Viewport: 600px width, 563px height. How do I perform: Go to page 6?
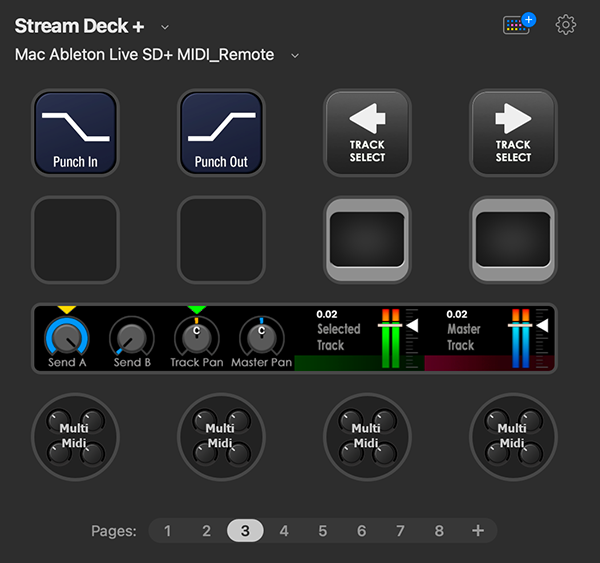click(x=362, y=531)
